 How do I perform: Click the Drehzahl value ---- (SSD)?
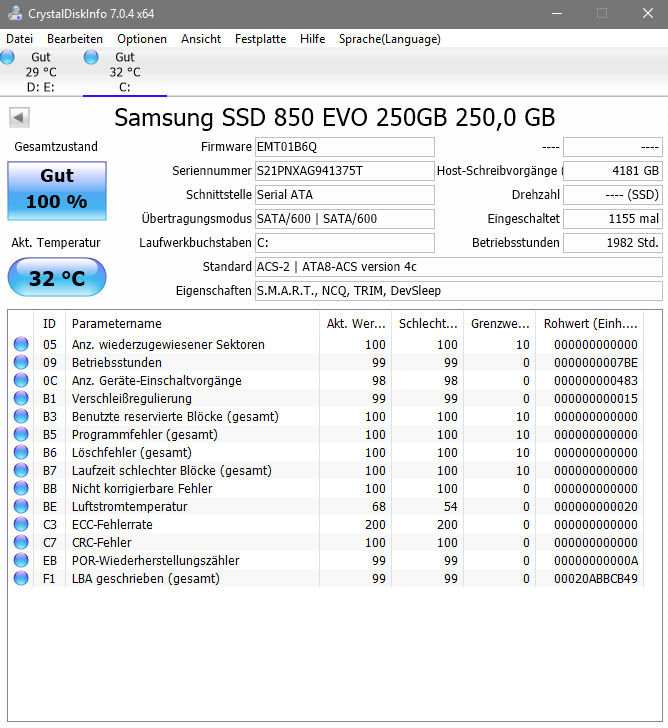tap(613, 195)
